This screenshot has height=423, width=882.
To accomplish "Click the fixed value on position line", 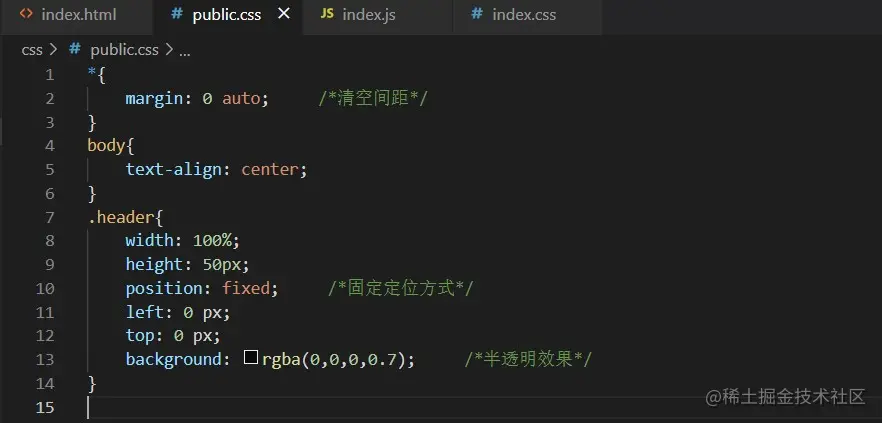I will coord(246,288).
